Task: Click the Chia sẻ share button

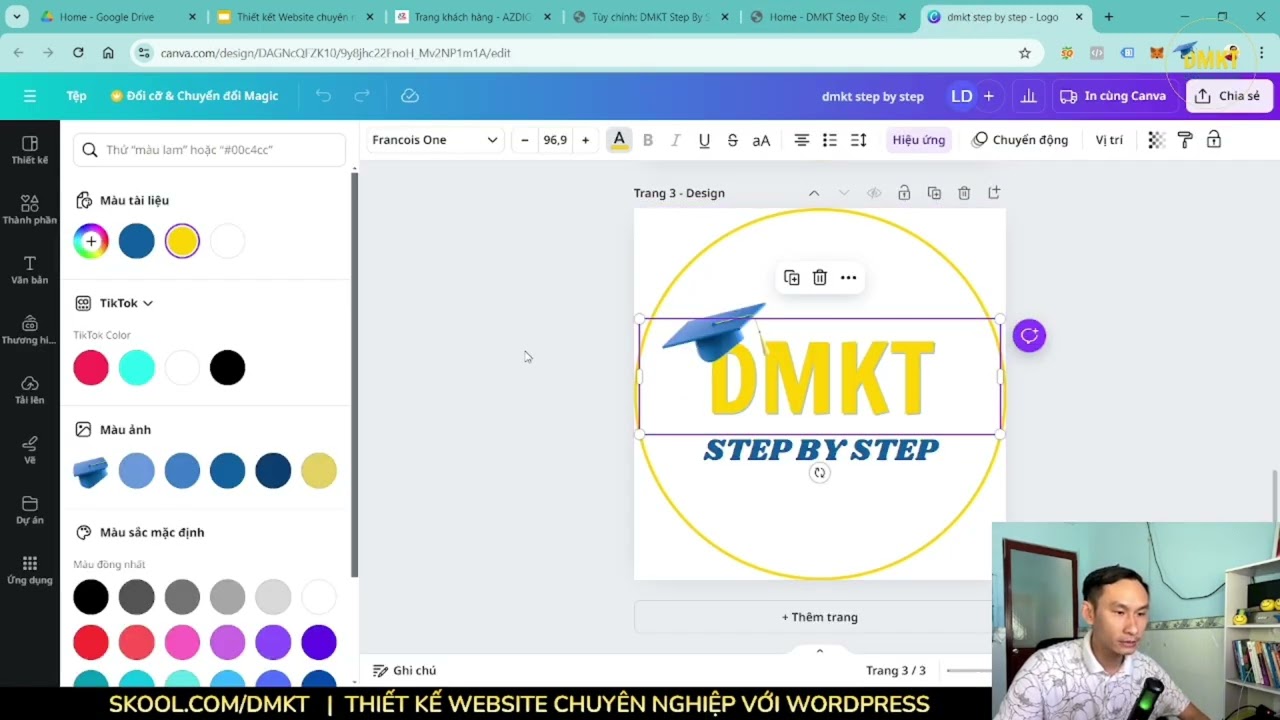Action: click(x=1228, y=96)
